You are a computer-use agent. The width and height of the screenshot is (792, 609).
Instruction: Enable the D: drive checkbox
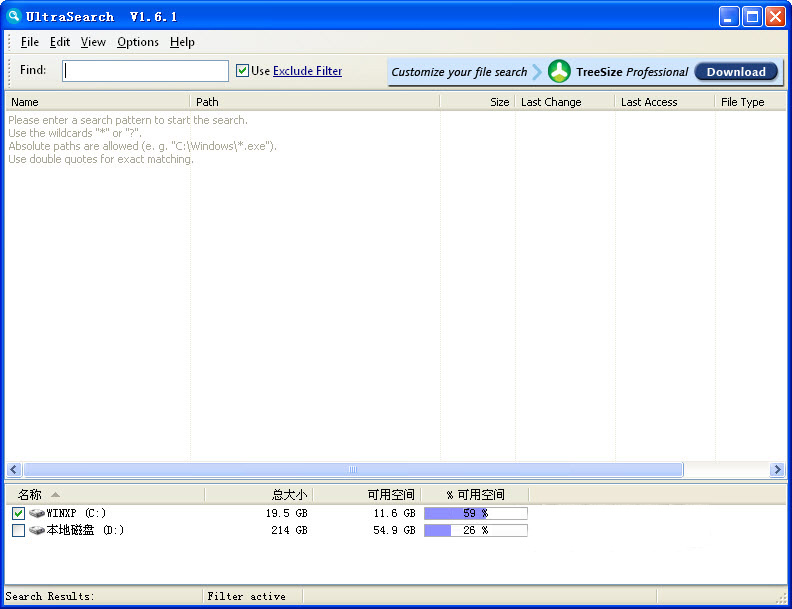[x=18, y=530]
